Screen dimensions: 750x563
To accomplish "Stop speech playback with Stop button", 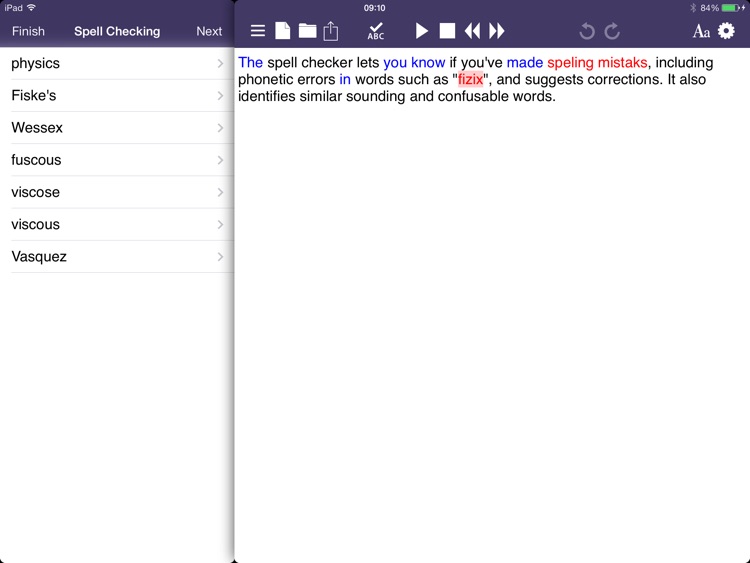I will pos(447,31).
